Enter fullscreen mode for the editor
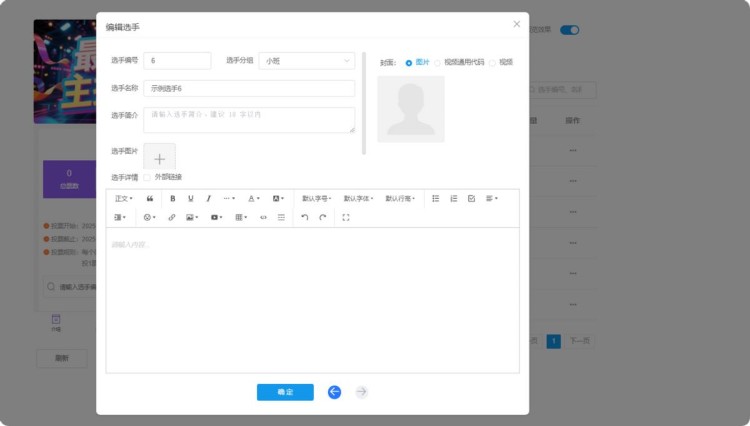The image size is (750, 426). [346, 217]
